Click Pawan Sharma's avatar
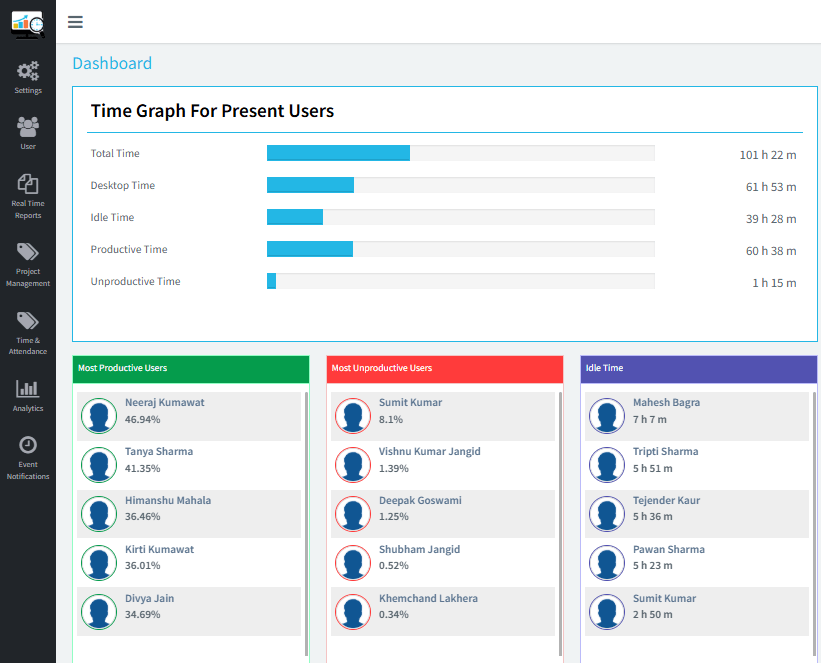The width and height of the screenshot is (821, 663). click(607, 562)
